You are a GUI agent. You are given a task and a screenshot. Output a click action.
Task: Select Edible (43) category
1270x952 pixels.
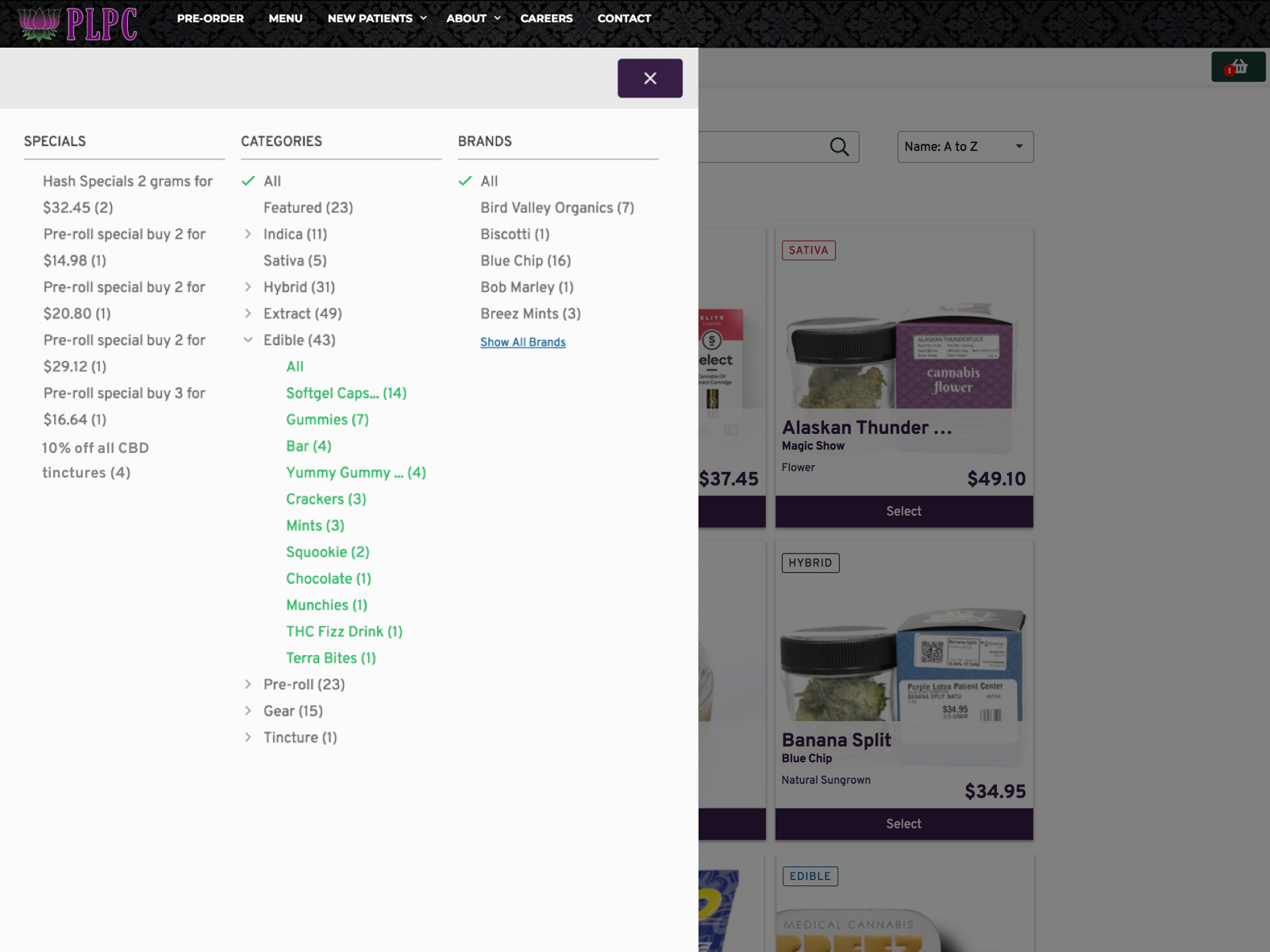(x=299, y=340)
